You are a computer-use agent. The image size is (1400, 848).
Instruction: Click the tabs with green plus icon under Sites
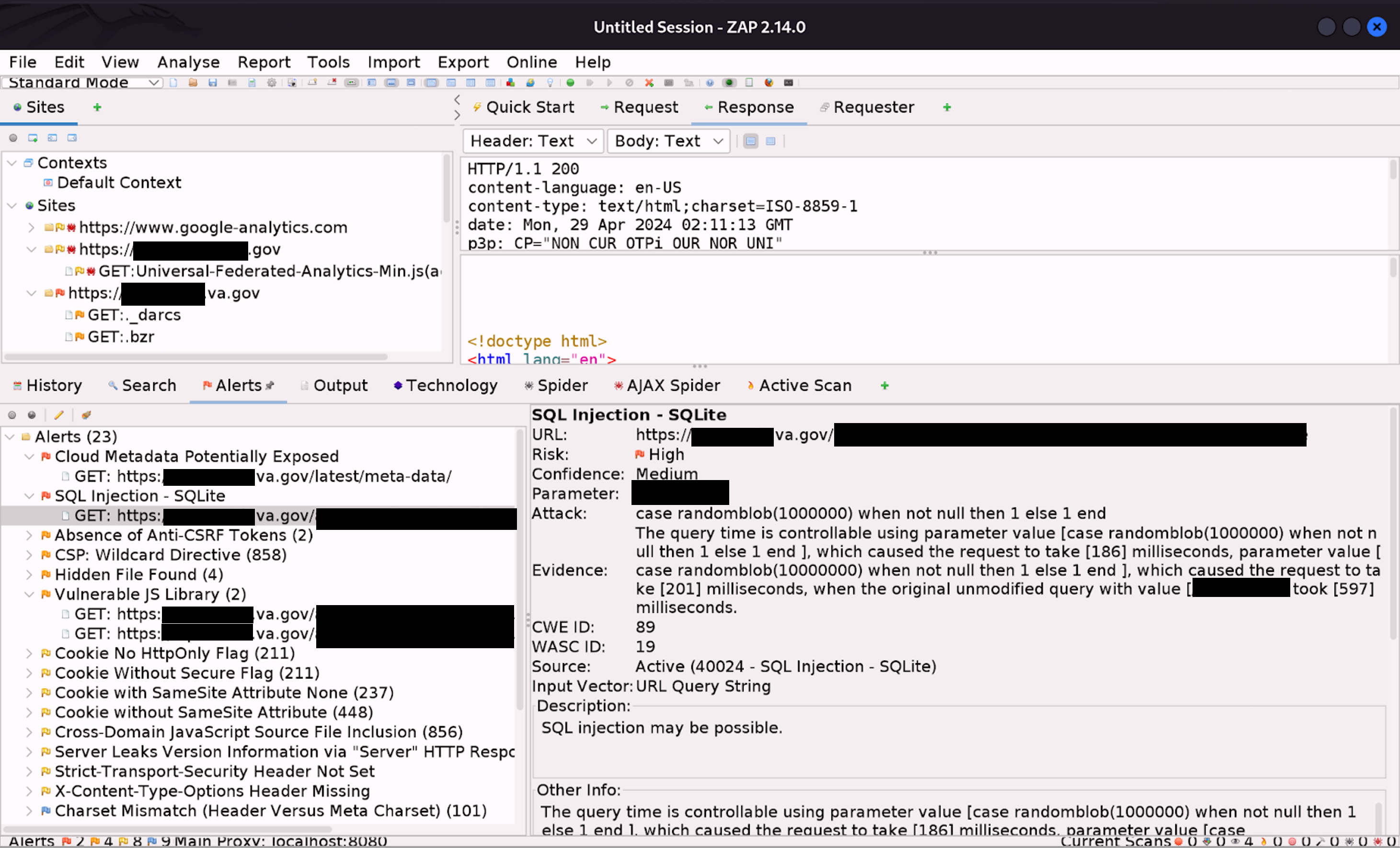coord(33,138)
